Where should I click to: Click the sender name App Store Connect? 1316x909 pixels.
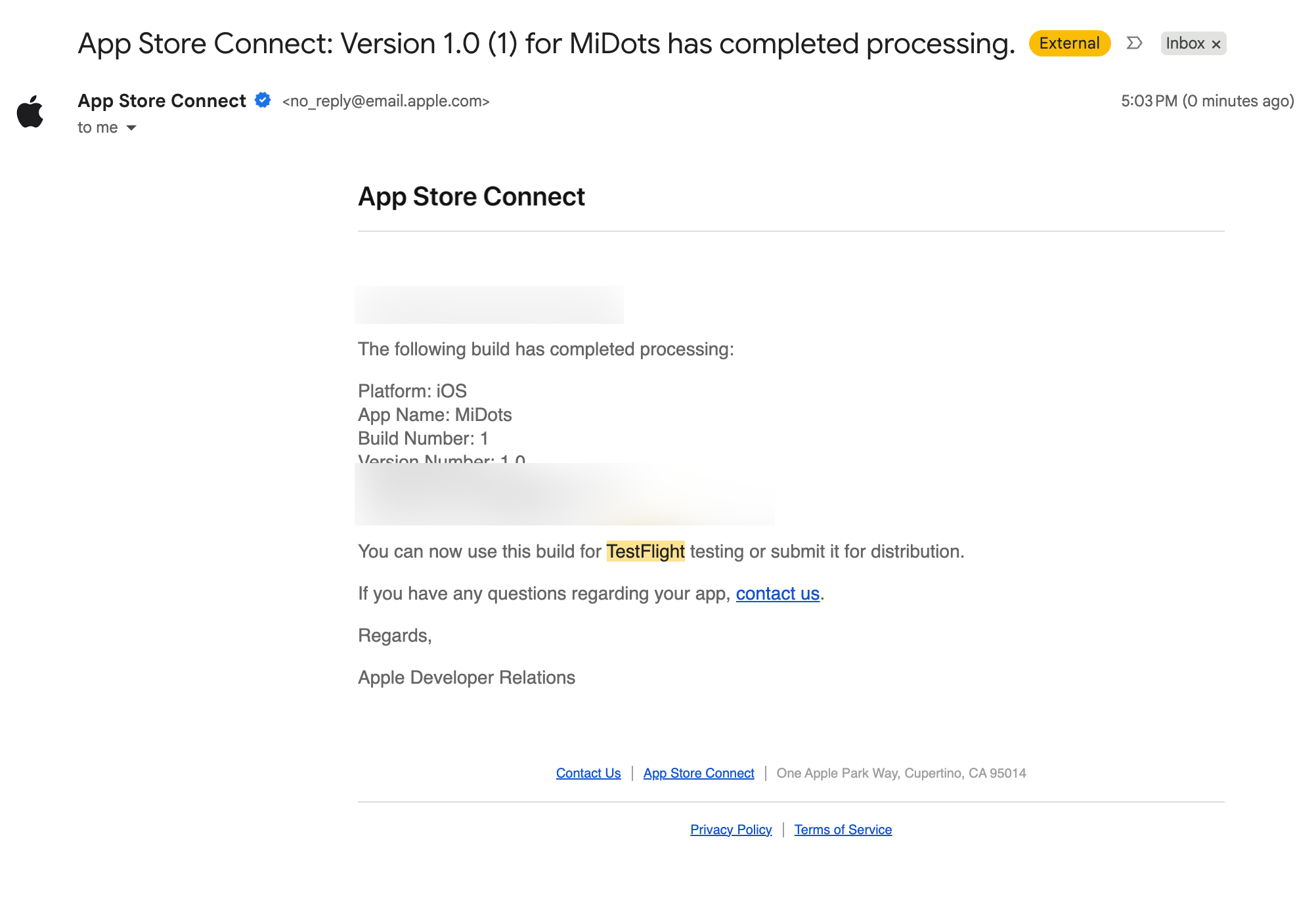[162, 100]
